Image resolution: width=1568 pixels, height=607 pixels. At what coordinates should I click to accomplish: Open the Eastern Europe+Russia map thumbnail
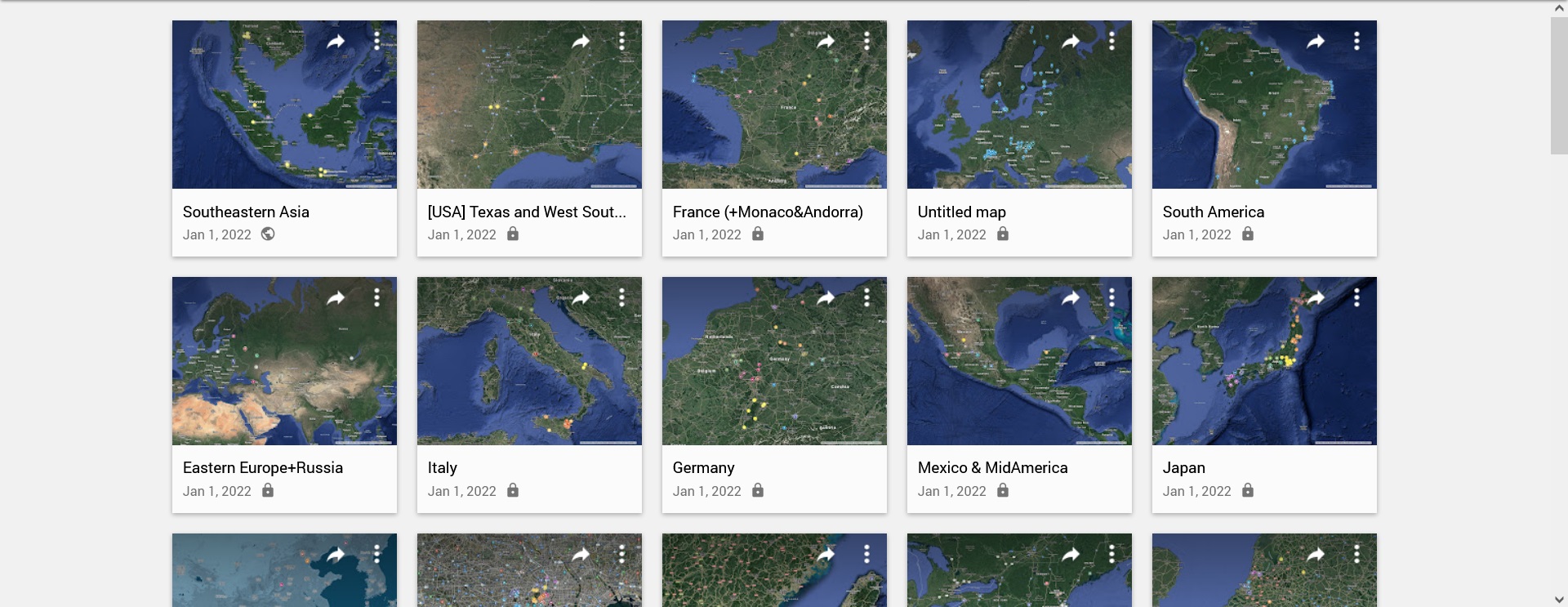click(x=284, y=361)
